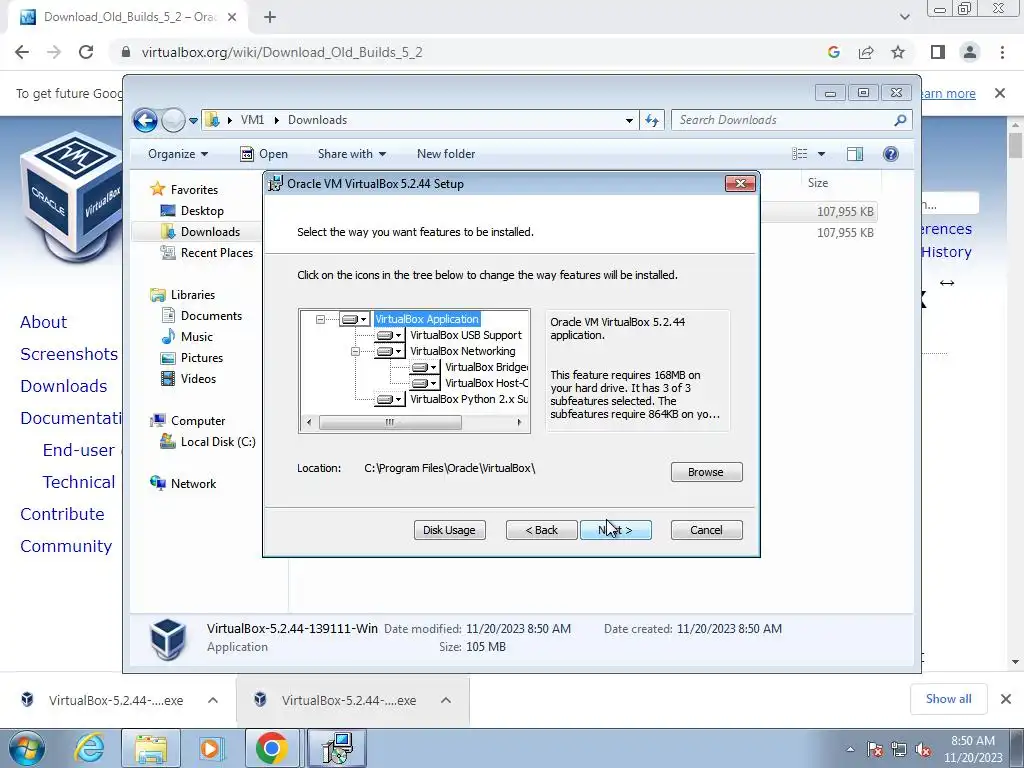Image resolution: width=1024 pixels, height=768 pixels.
Task: Click the Chrome address bar
Action: (470, 52)
